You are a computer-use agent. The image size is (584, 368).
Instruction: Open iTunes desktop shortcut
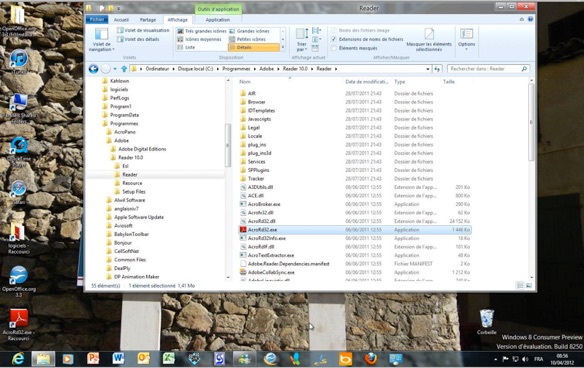click(19, 61)
